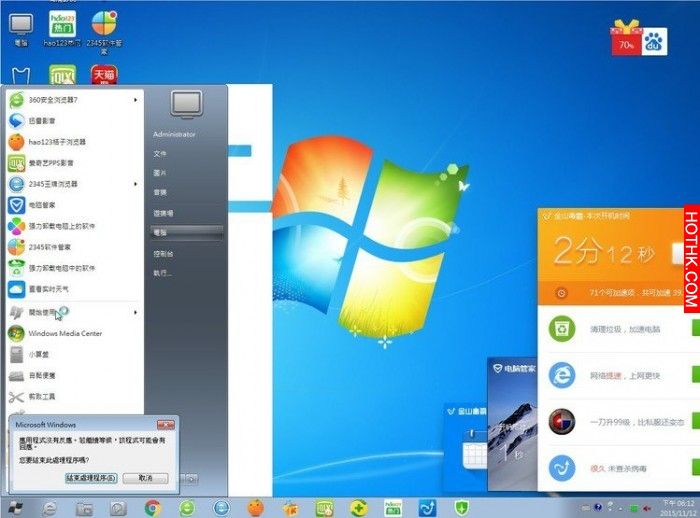Click the Baidu paw widget icon
This screenshot has height=518, width=700.
[x=654, y=42]
